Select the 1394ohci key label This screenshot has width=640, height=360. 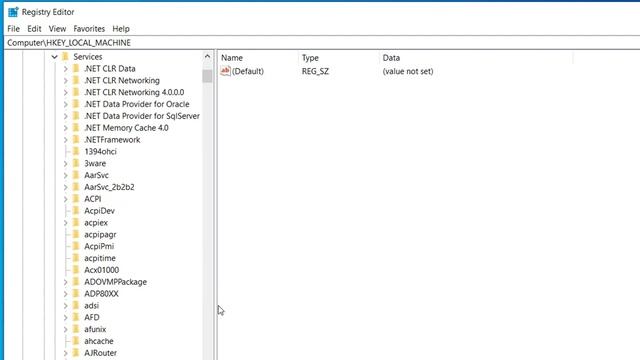[x=100, y=151]
